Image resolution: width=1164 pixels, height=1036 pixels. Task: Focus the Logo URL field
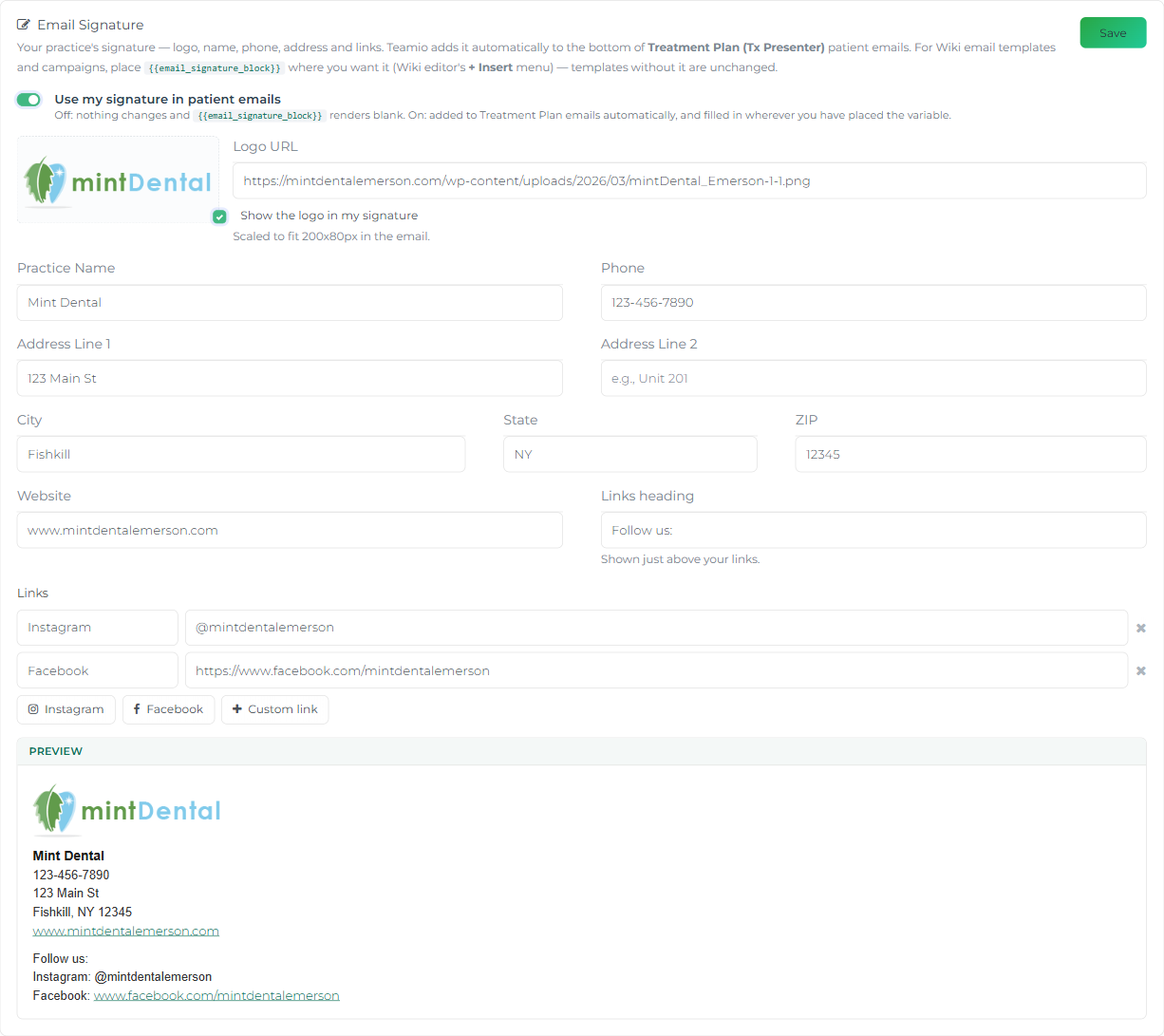(x=689, y=180)
